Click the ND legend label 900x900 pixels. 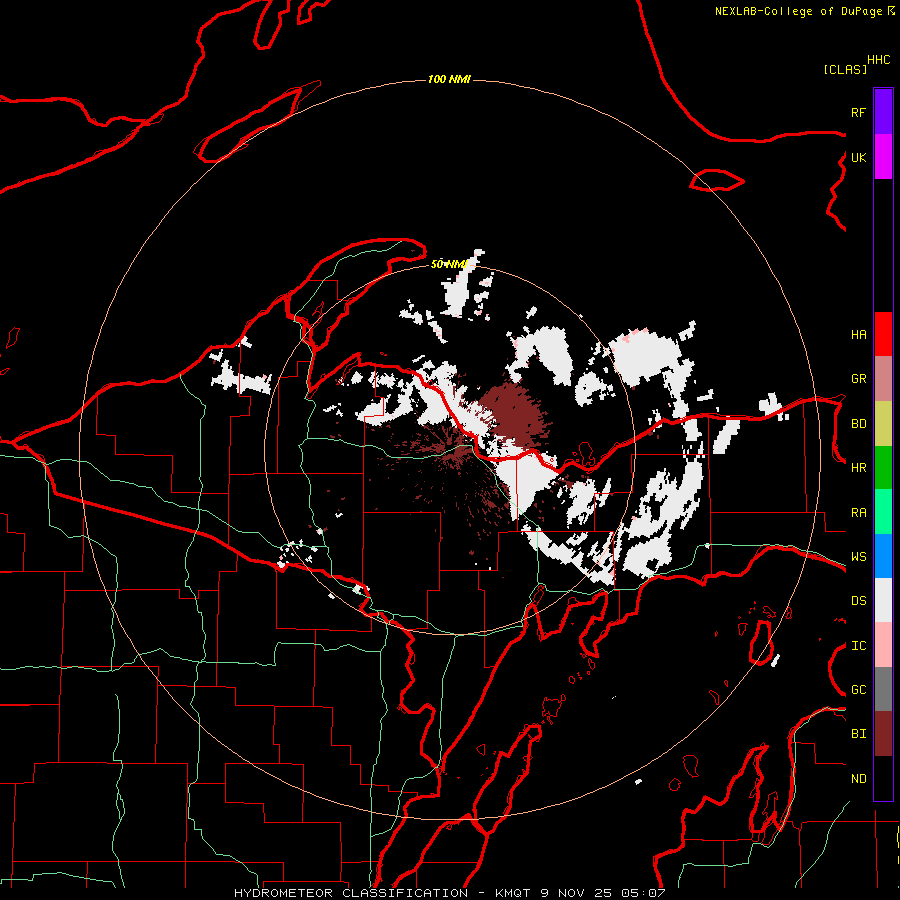[x=858, y=779]
